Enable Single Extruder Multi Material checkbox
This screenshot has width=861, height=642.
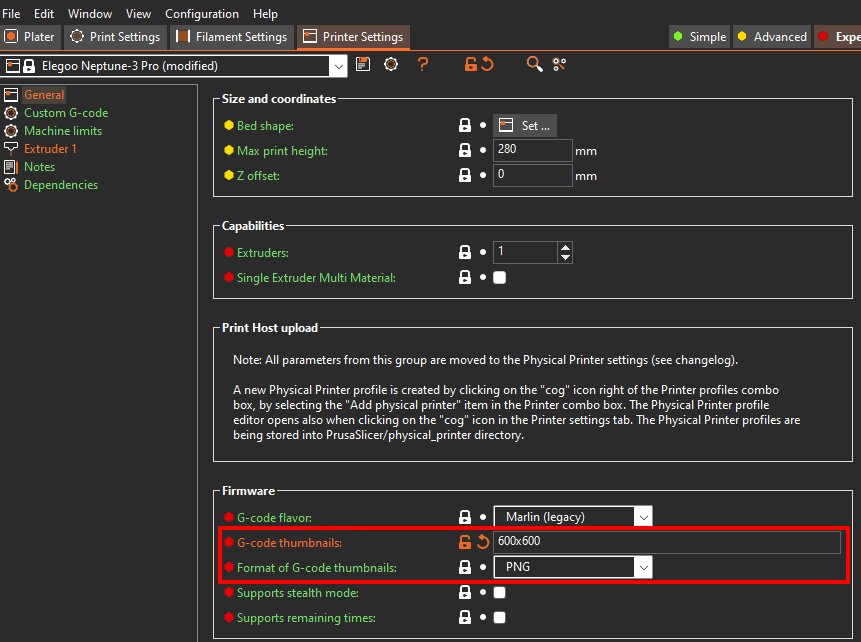coord(500,277)
